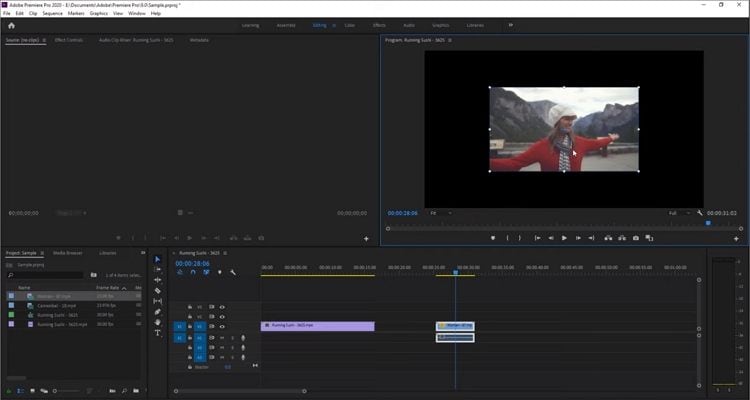Select the Type tool
The image size is (750, 400).
(157, 333)
